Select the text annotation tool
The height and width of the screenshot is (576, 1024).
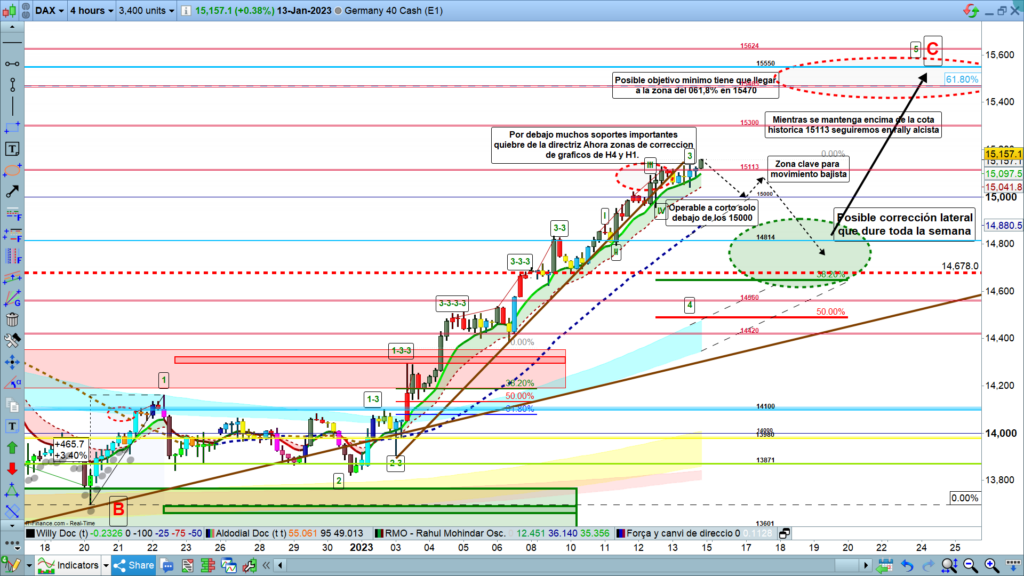[11, 148]
